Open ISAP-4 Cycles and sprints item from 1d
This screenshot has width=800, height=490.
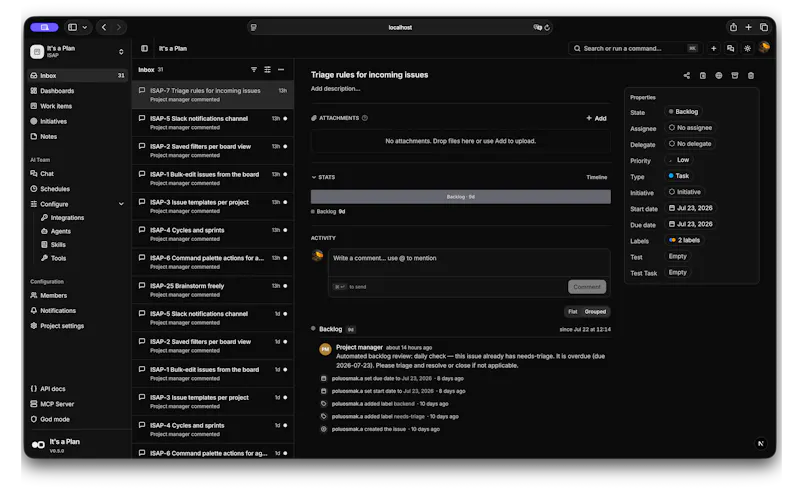[213, 429]
